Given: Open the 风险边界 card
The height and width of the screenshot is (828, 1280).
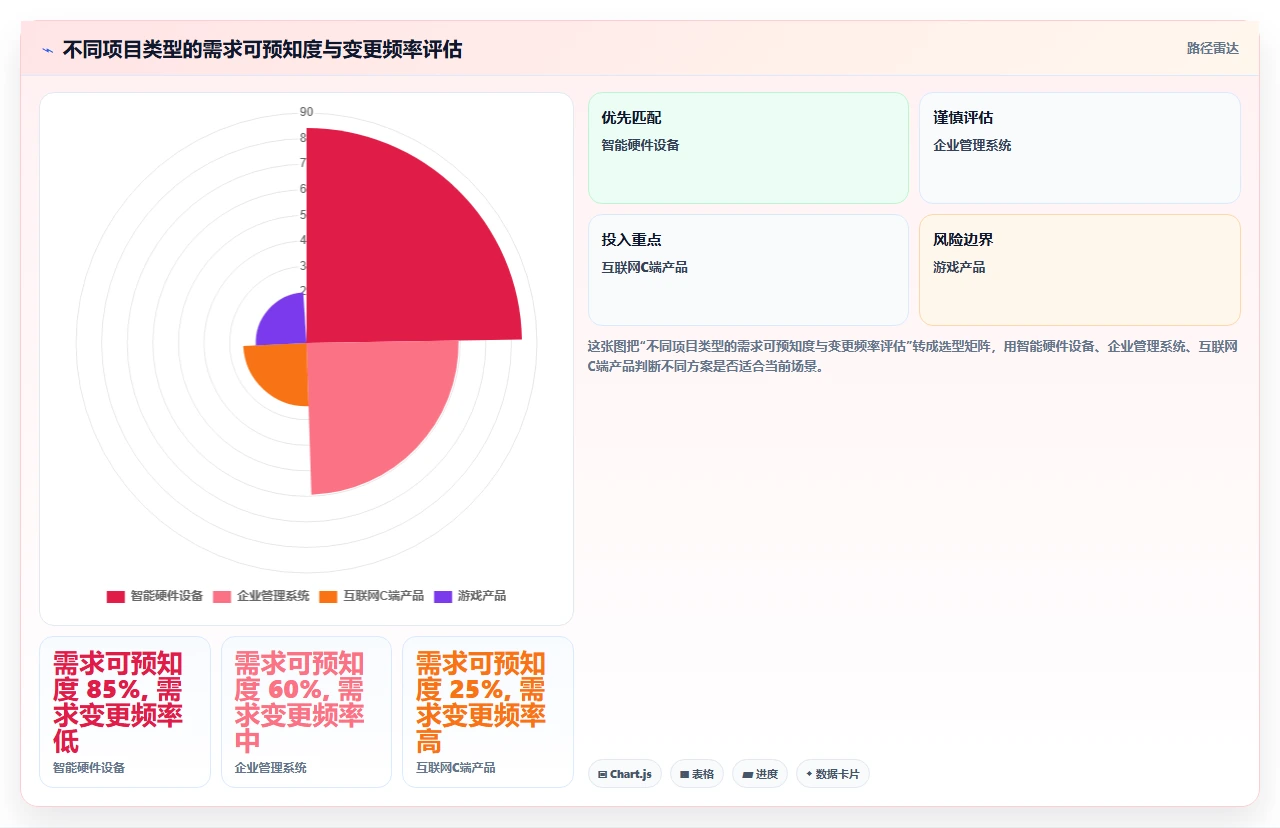Looking at the screenshot, I should coord(1080,270).
